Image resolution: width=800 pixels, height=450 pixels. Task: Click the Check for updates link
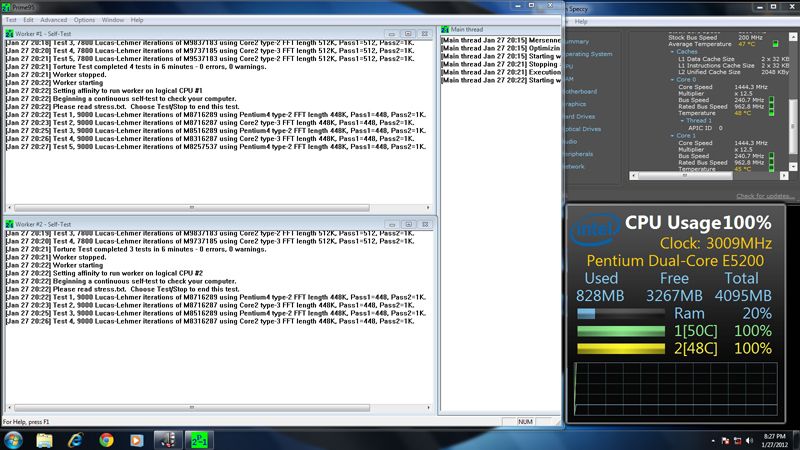(765, 196)
